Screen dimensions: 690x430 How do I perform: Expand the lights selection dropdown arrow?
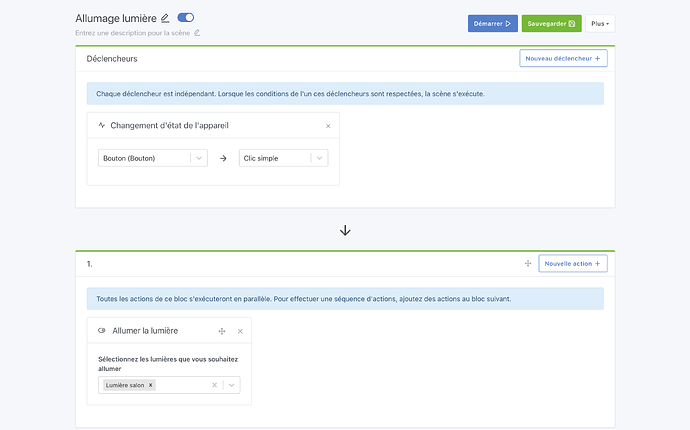point(231,385)
